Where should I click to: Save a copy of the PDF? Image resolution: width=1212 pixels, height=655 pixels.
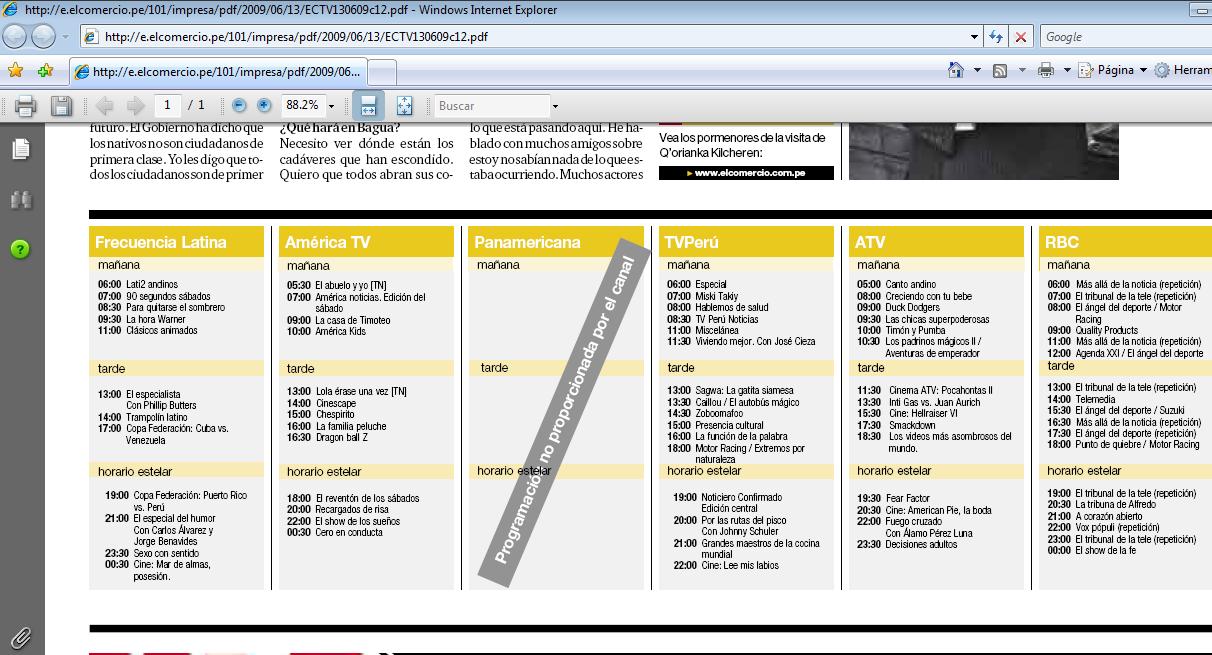pos(61,105)
